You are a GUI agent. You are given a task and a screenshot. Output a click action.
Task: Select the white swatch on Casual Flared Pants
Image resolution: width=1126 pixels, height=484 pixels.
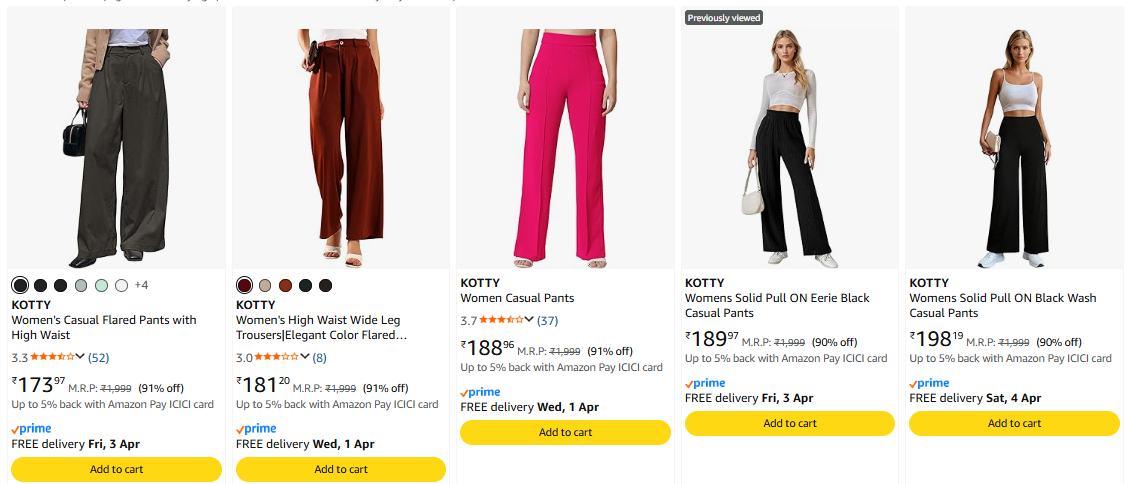(121, 285)
